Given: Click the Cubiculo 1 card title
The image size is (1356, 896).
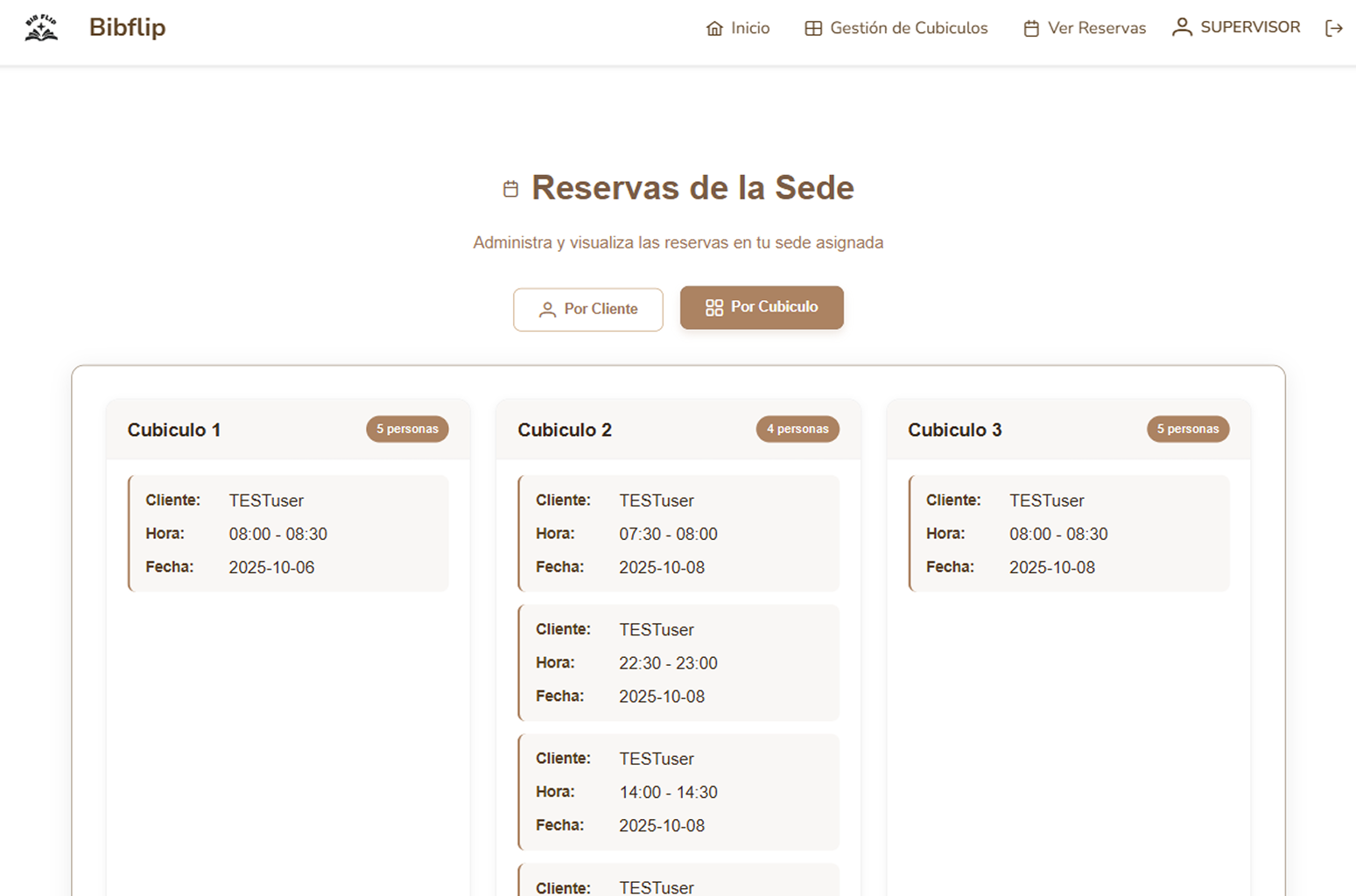Looking at the screenshot, I should click(174, 430).
